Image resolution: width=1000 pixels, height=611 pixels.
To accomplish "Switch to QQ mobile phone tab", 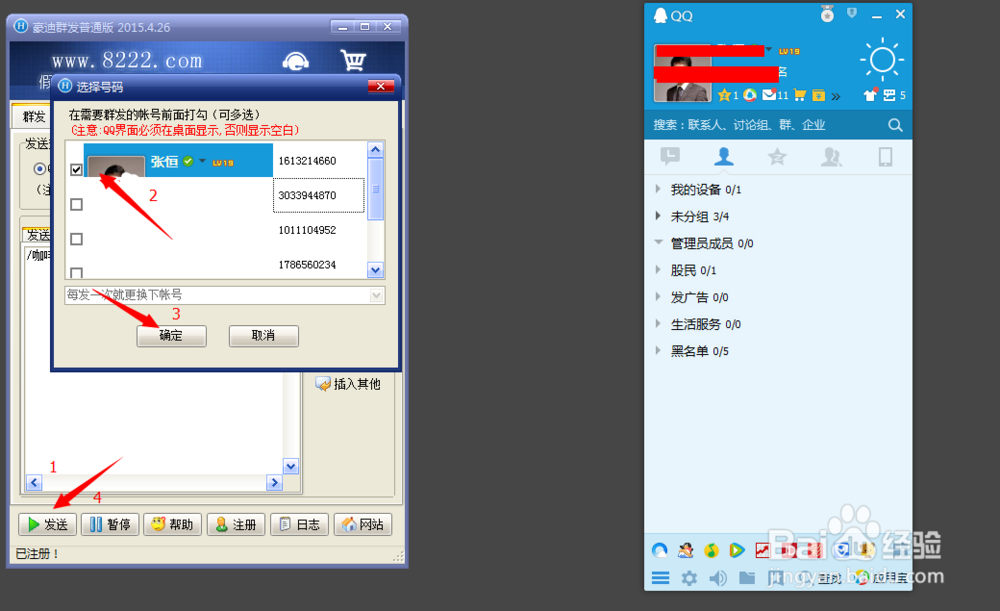I will (885, 156).
